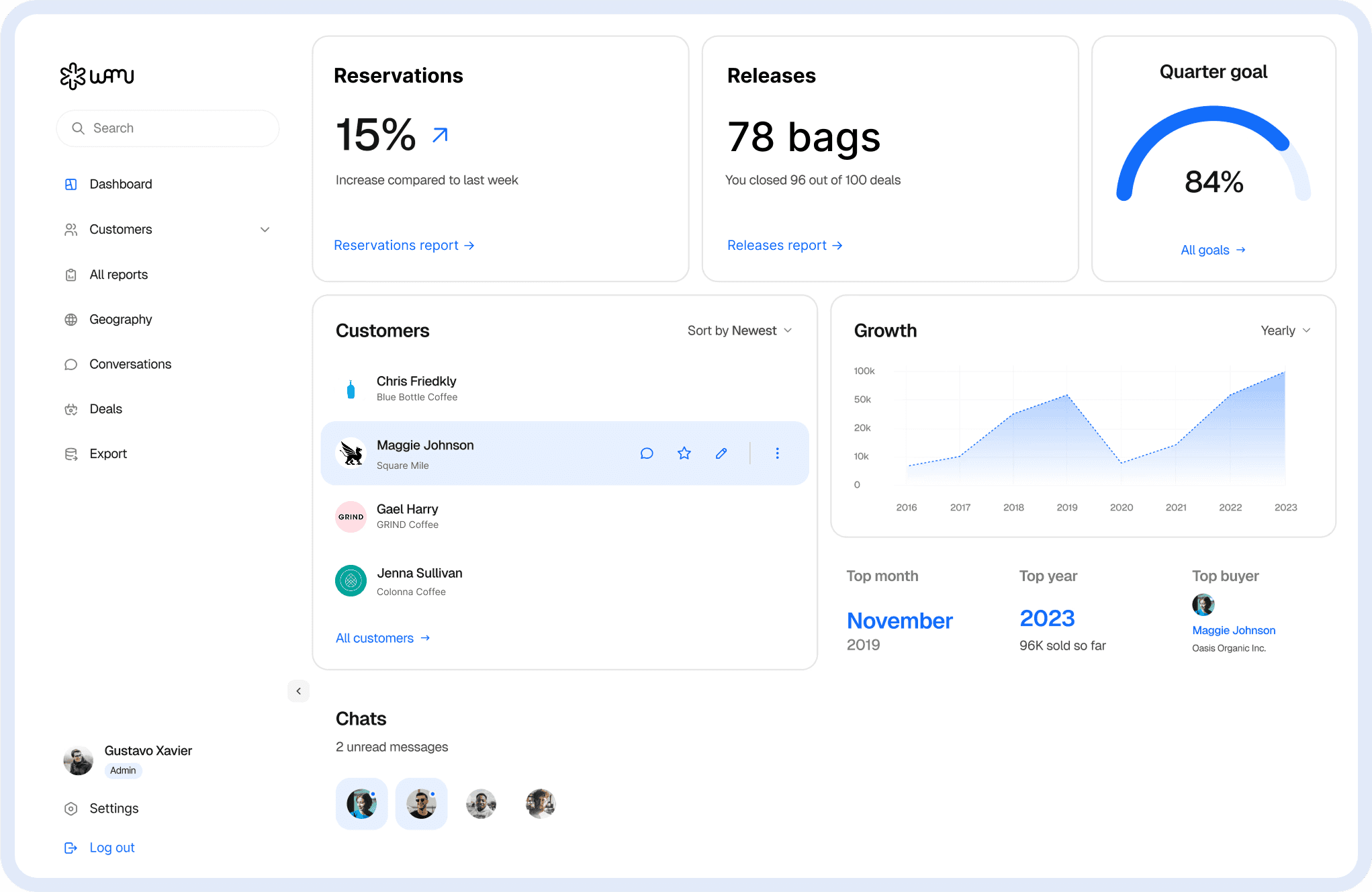The image size is (1372, 892).
Task: View All customers link
Action: click(383, 638)
